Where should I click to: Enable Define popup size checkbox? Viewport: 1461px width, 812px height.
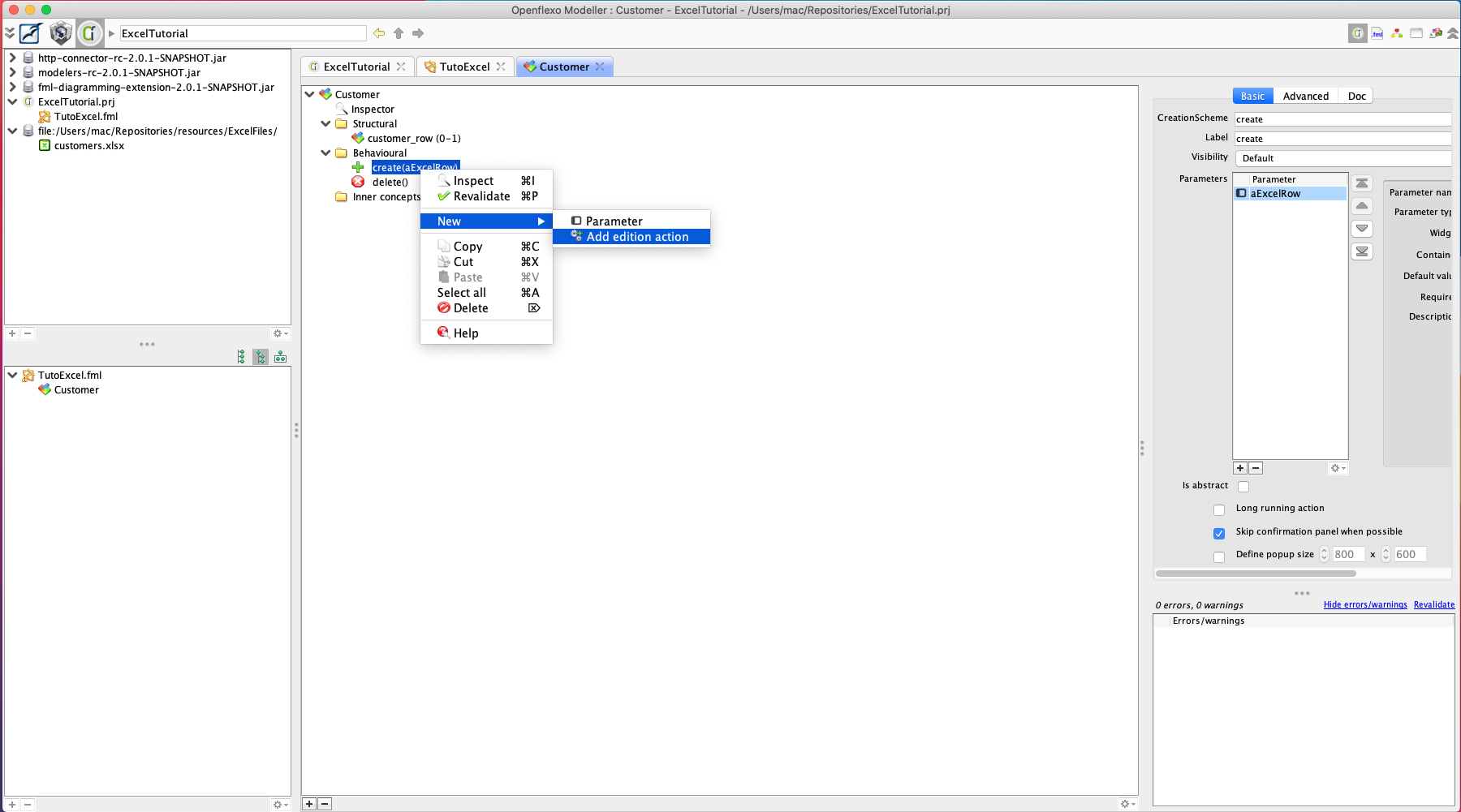tap(1219, 557)
